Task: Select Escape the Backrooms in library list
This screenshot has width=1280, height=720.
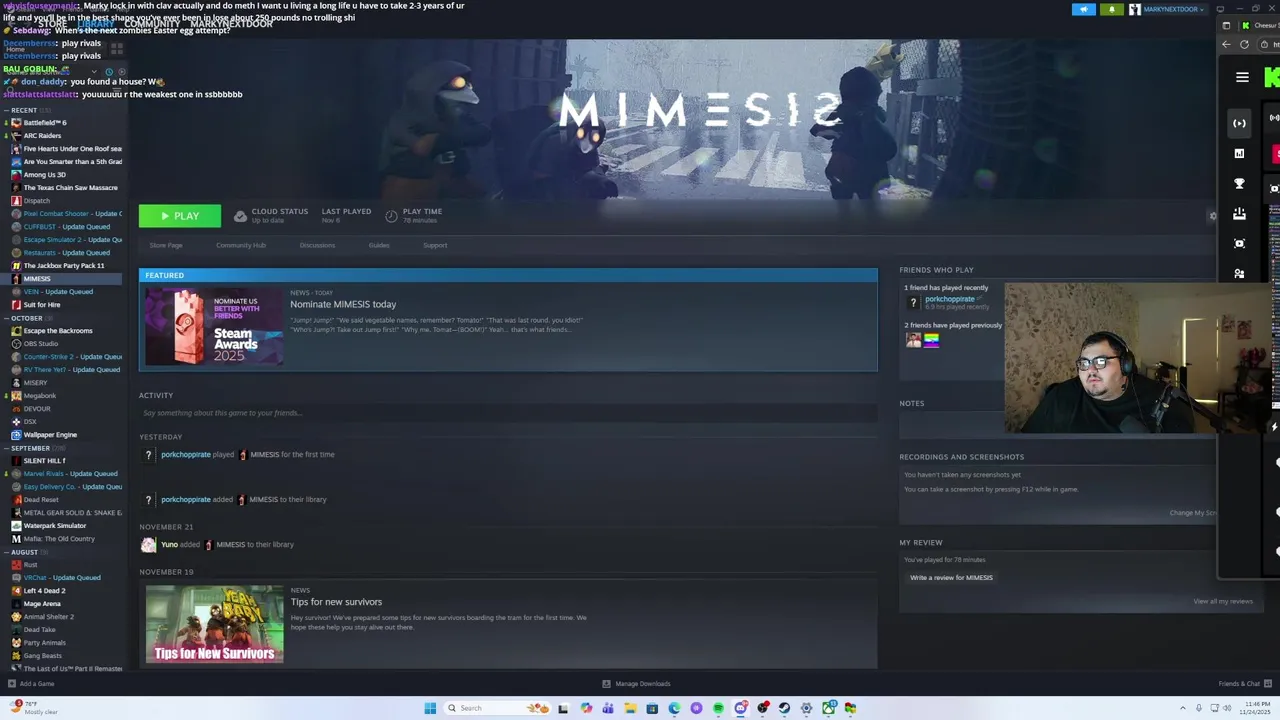Action: (58, 330)
